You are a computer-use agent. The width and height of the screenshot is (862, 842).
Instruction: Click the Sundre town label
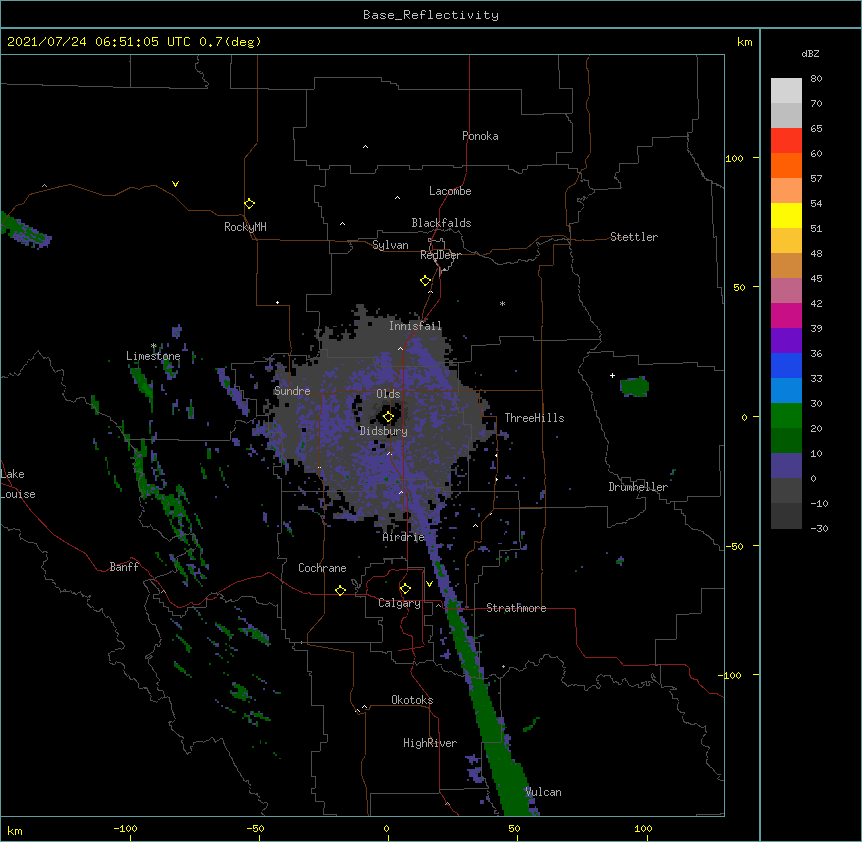(x=292, y=391)
